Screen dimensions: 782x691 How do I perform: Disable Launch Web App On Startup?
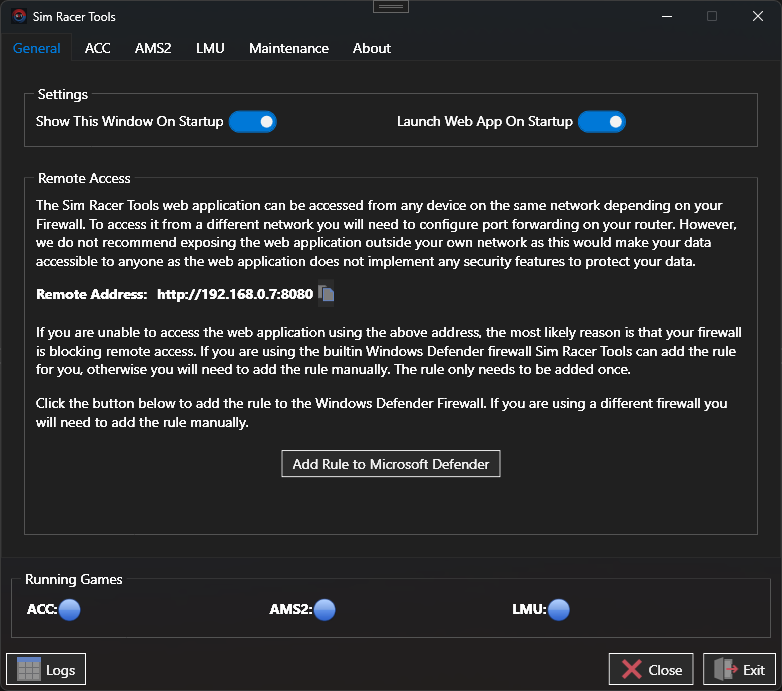pyautogui.click(x=601, y=122)
